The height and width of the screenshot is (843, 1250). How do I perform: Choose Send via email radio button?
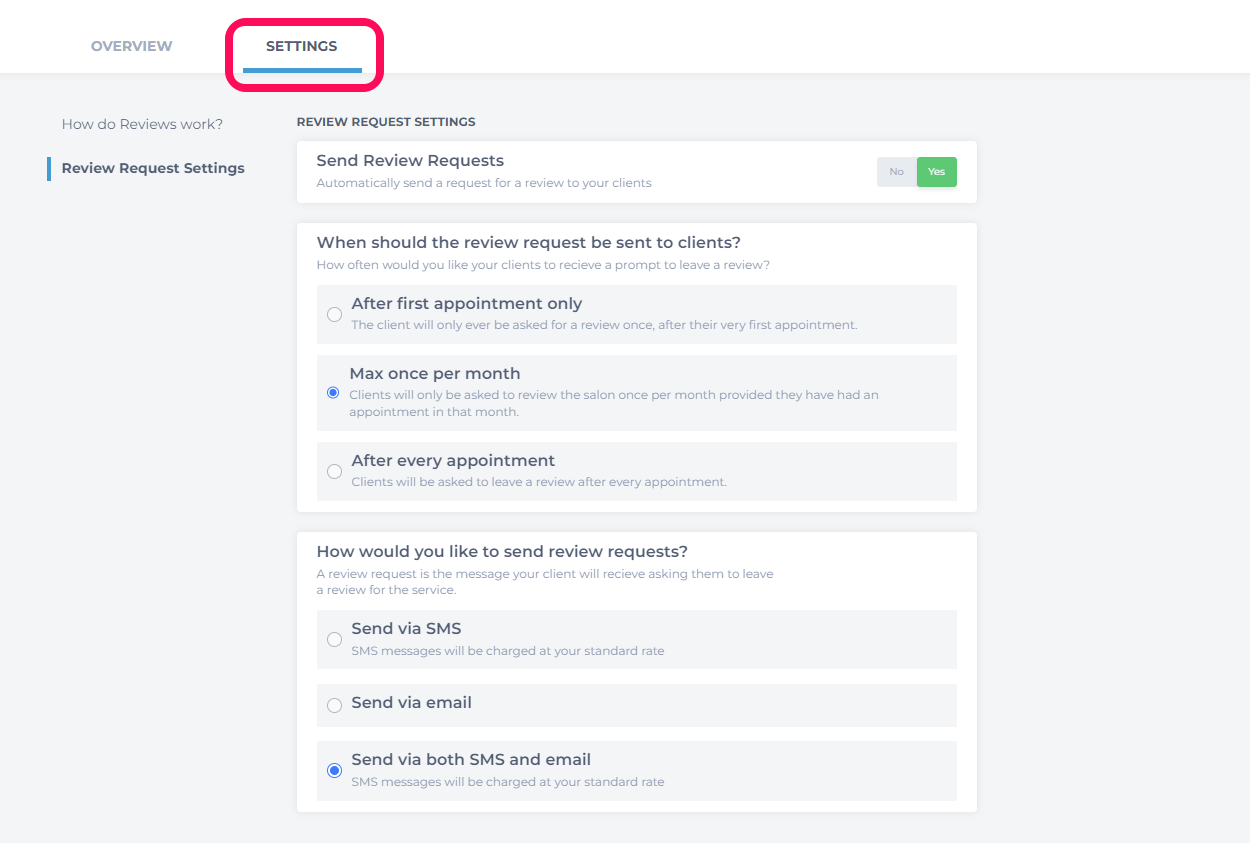pos(334,705)
